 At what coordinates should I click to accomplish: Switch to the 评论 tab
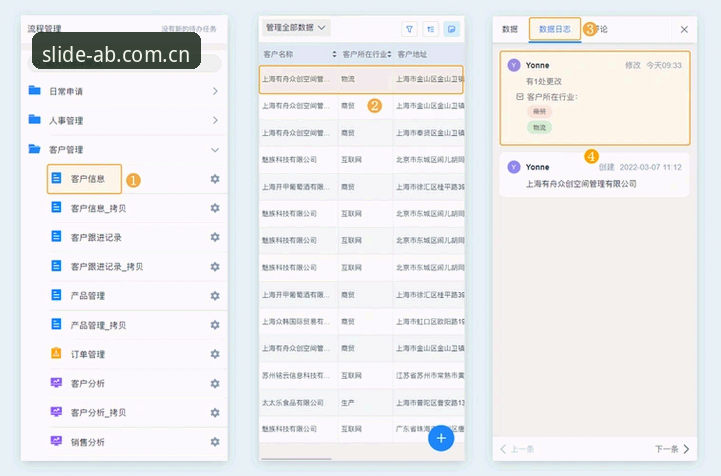click(x=599, y=29)
